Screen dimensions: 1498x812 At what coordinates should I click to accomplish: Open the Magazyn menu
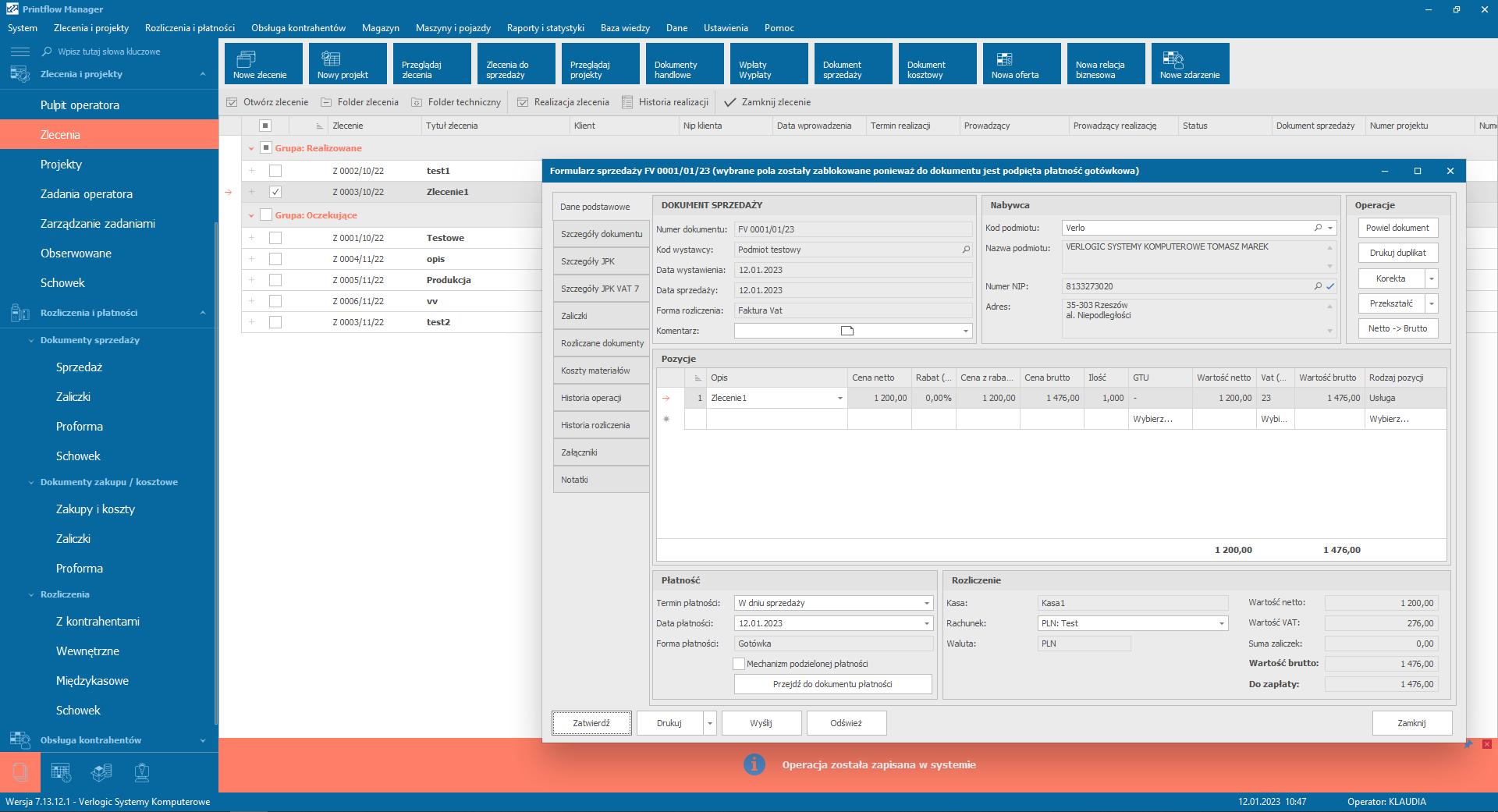point(380,28)
